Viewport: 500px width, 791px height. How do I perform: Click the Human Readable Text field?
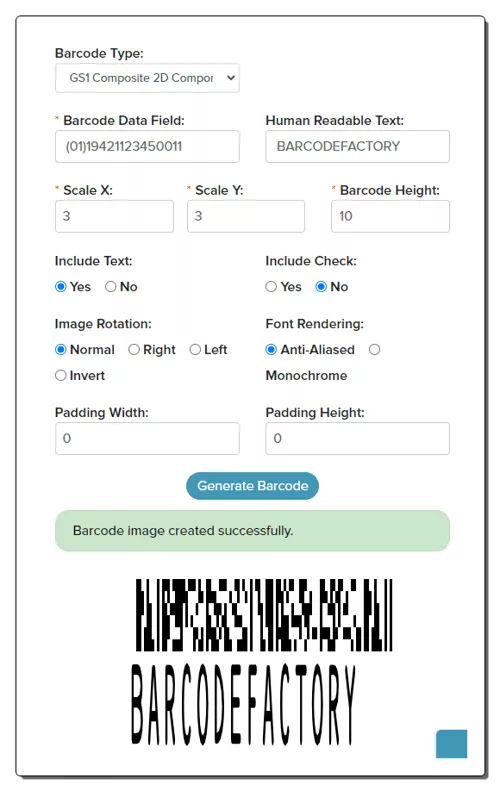(357, 146)
